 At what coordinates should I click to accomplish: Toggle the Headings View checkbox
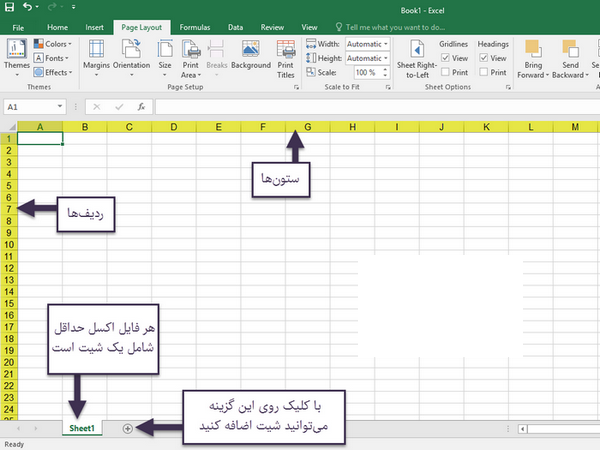485,58
